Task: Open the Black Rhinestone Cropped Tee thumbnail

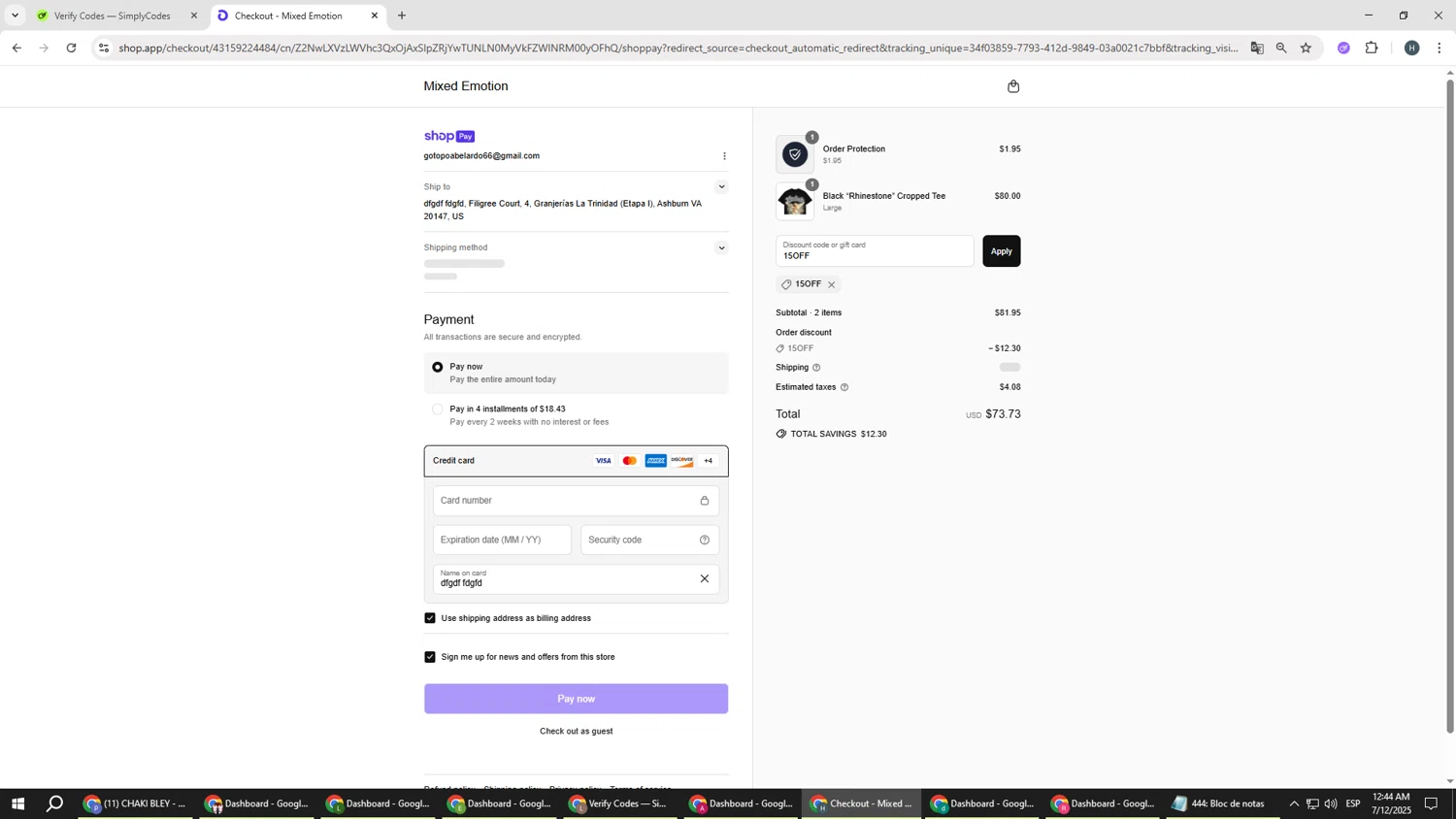Action: 795,202
